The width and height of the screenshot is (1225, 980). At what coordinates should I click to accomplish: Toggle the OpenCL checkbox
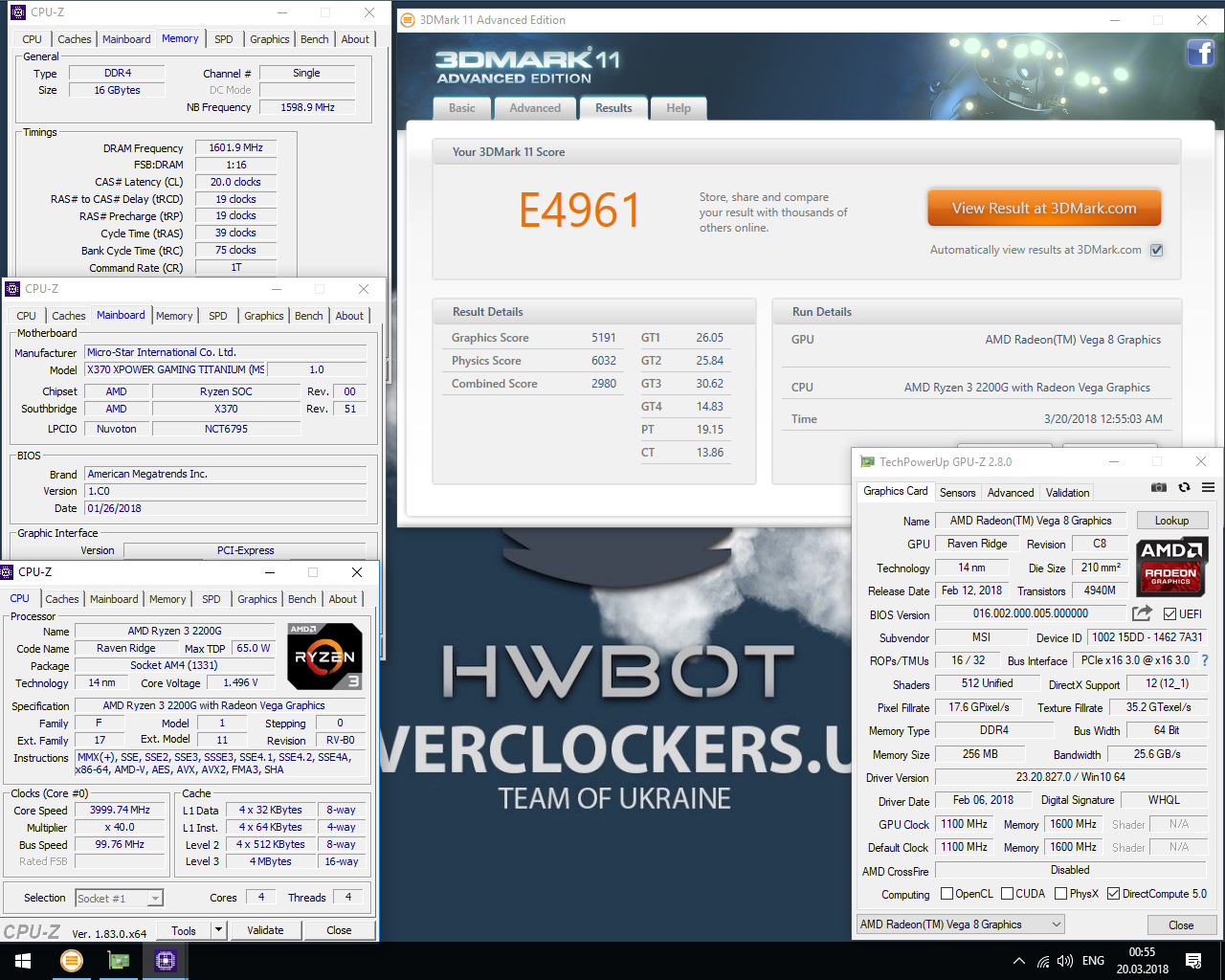(947, 893)
